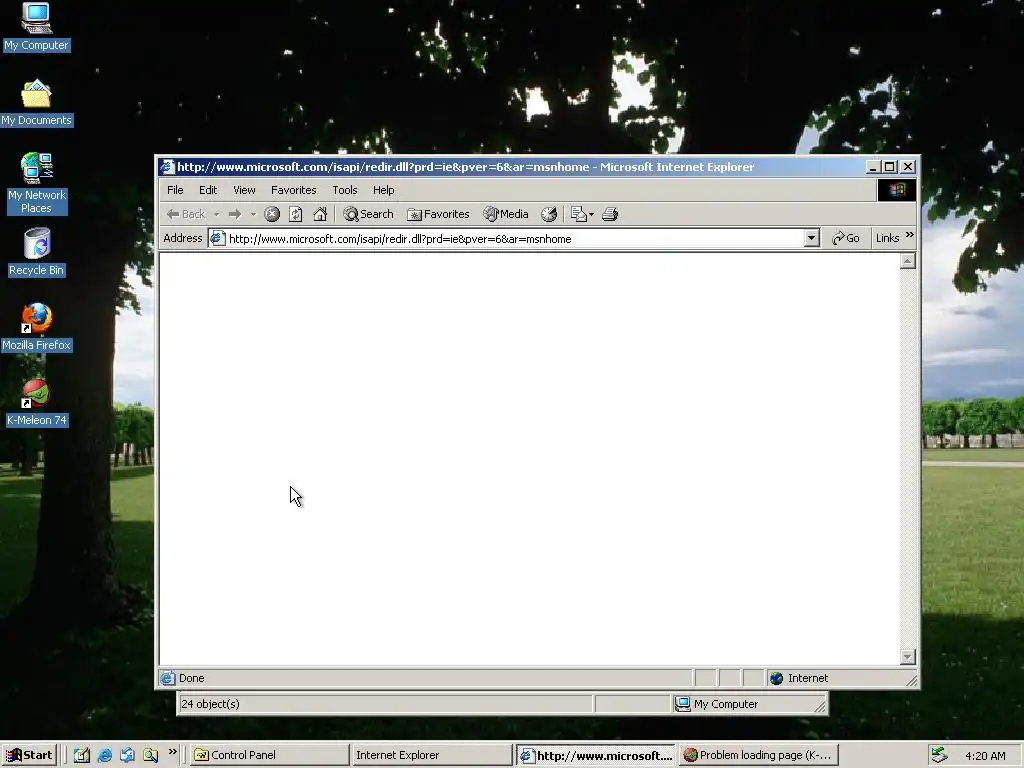Select the K-Meleon 74 desktop shortcut
Viewport: 1024px width, 768px height.
click(37, 403)
